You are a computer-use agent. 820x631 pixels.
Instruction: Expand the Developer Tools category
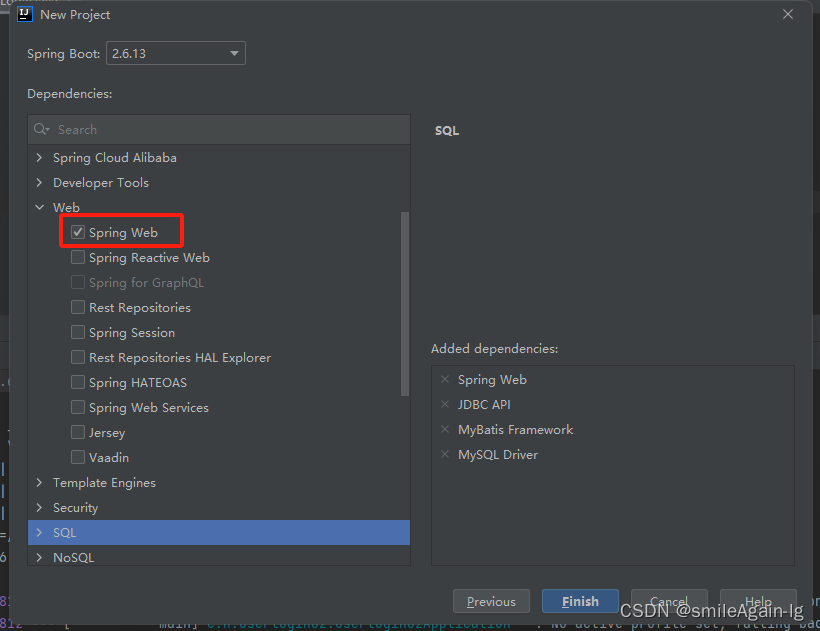click(39, 182)
